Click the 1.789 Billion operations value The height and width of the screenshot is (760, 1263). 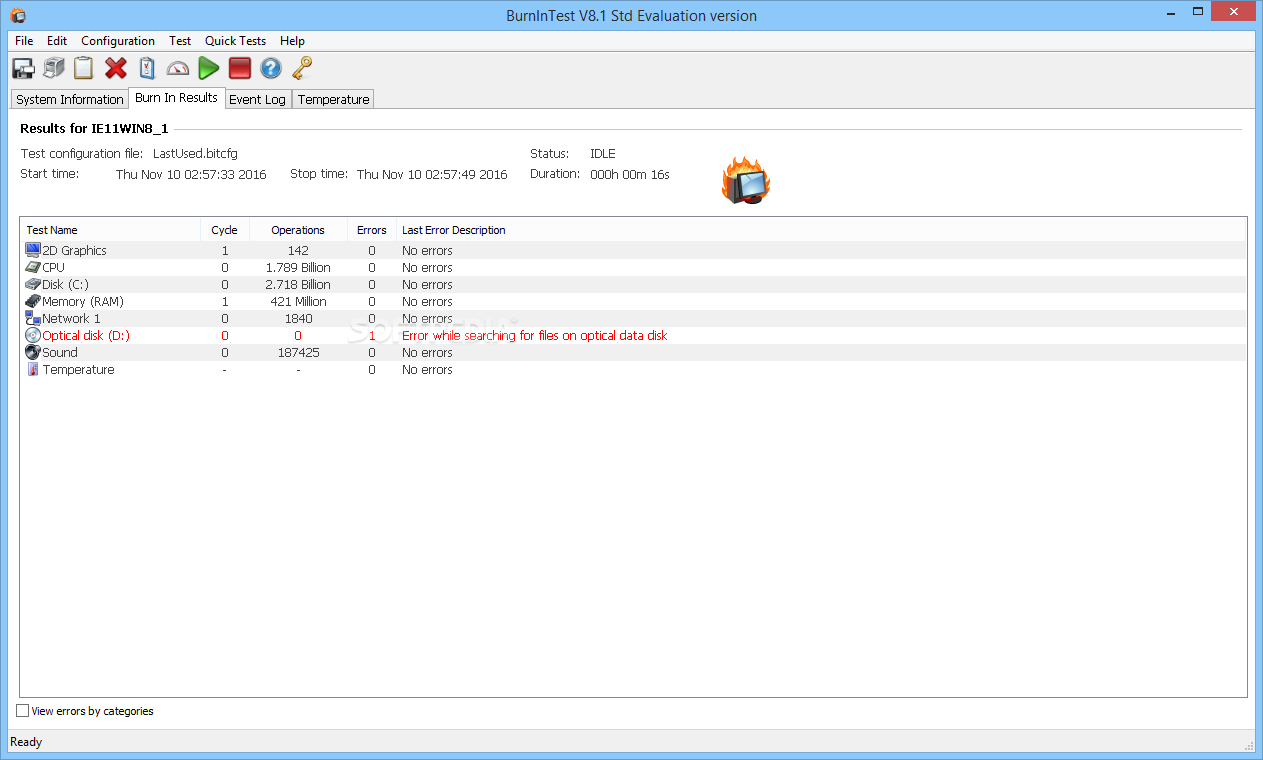298,267
